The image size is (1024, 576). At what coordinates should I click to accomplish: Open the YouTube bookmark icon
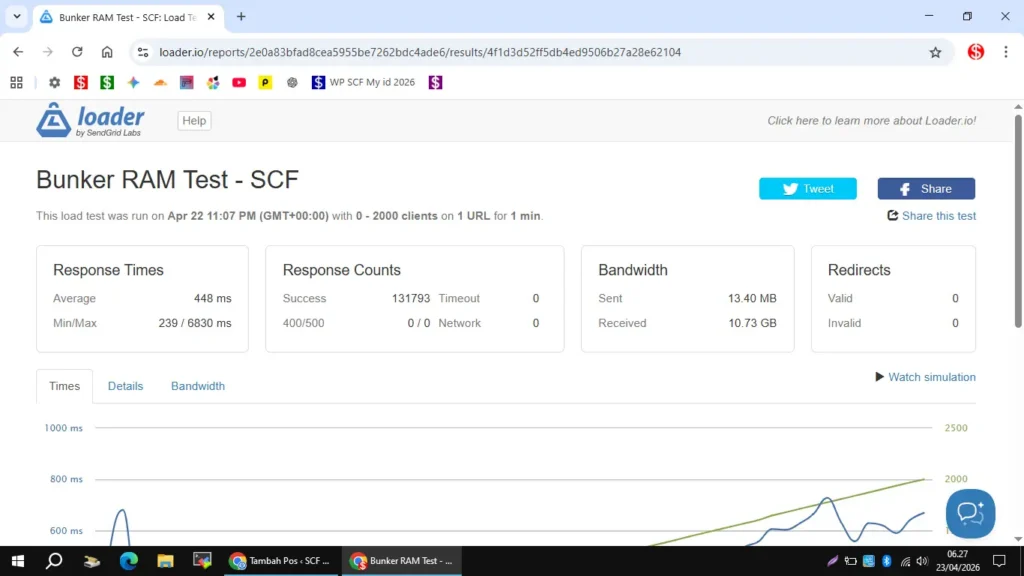point(239,83)
